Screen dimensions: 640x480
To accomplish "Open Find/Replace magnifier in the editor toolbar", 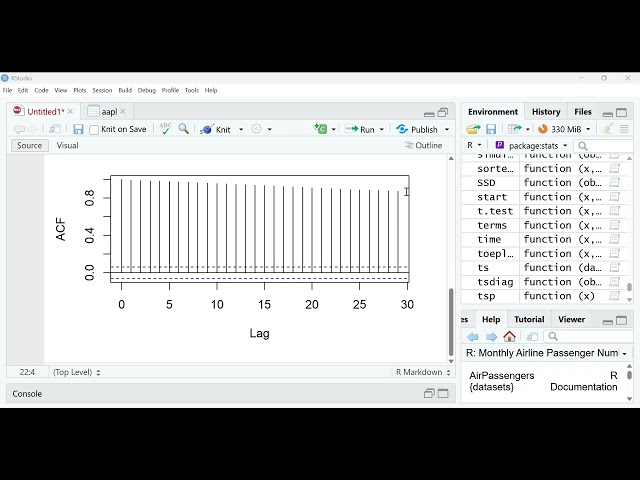I will [184, 129].
